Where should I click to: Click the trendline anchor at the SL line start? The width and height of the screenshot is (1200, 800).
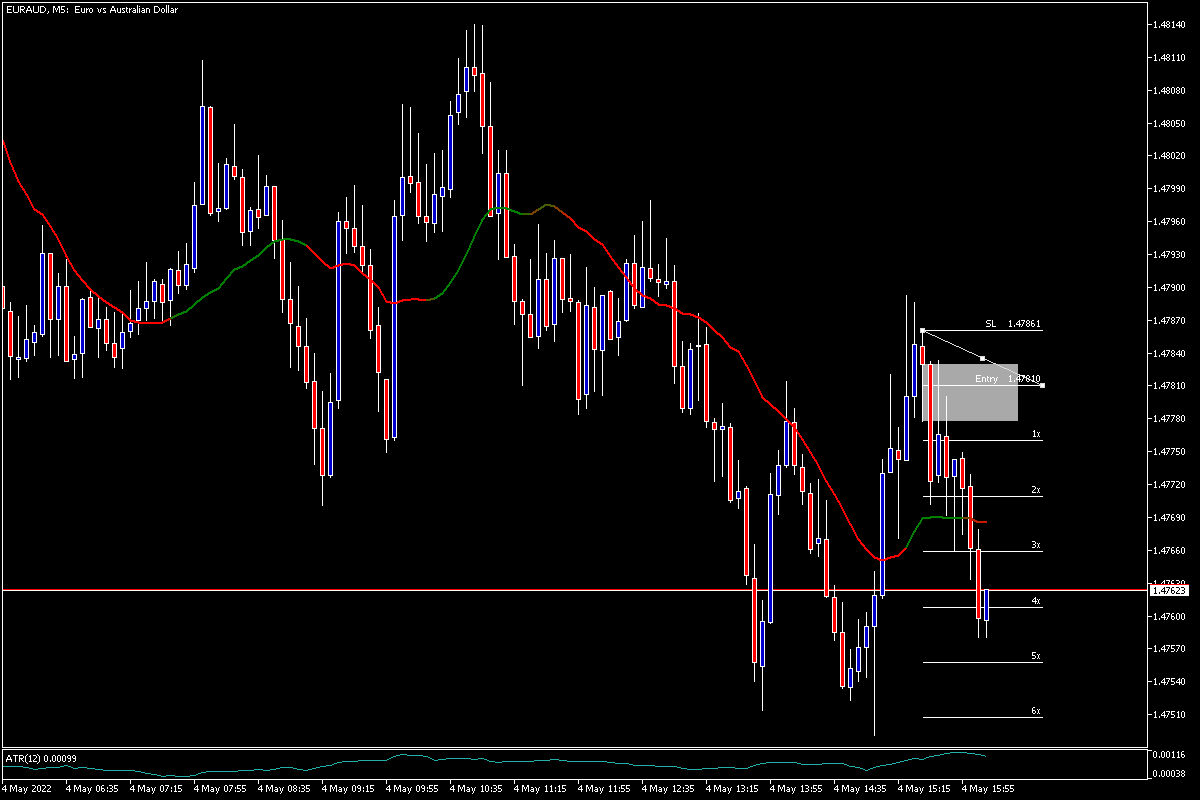[922, 330]
